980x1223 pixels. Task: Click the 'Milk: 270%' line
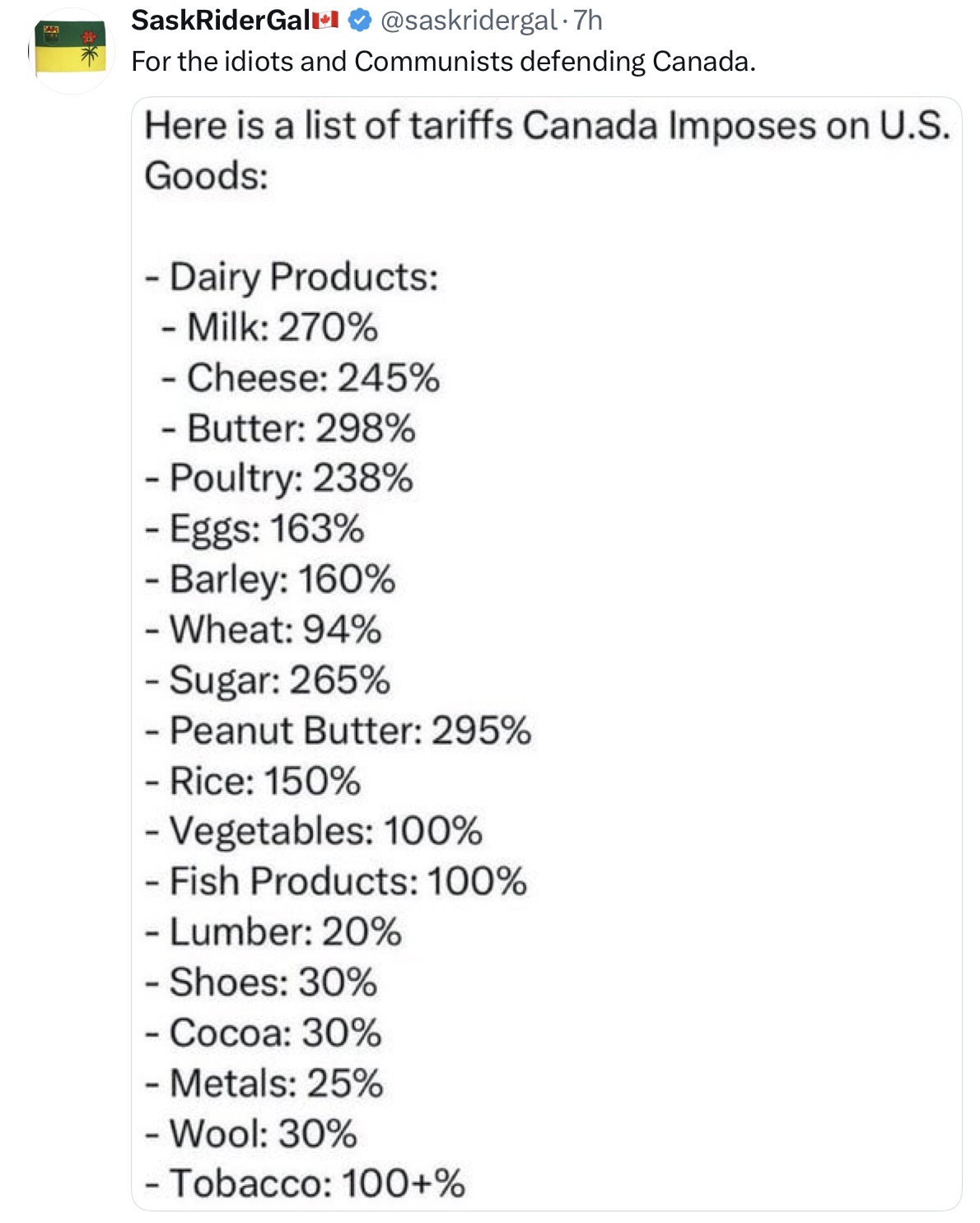[269, 327]
